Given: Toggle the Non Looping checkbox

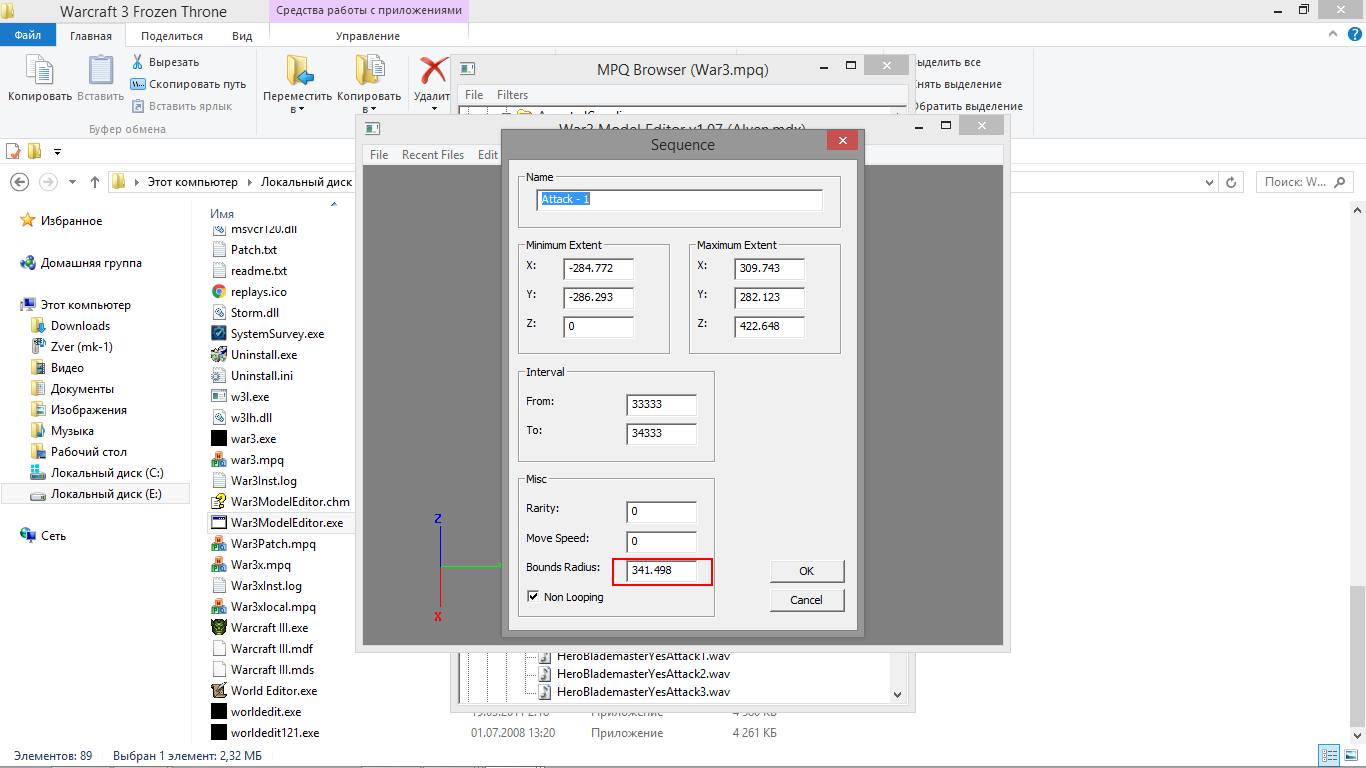Looking at the screenshot, I should point(533,597).
